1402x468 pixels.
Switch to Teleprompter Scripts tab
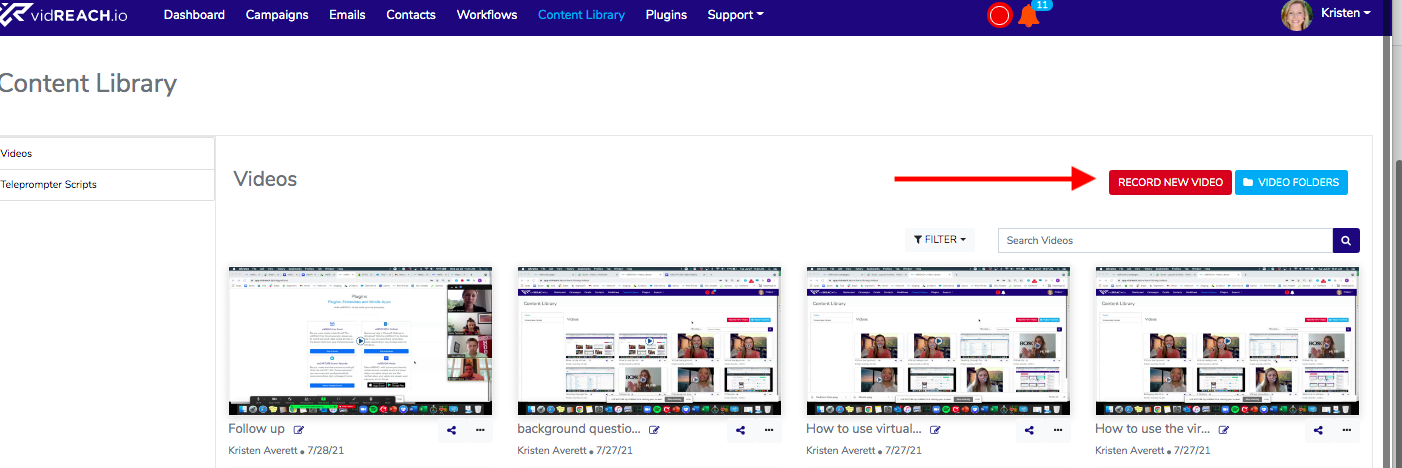tap(107, 185)
